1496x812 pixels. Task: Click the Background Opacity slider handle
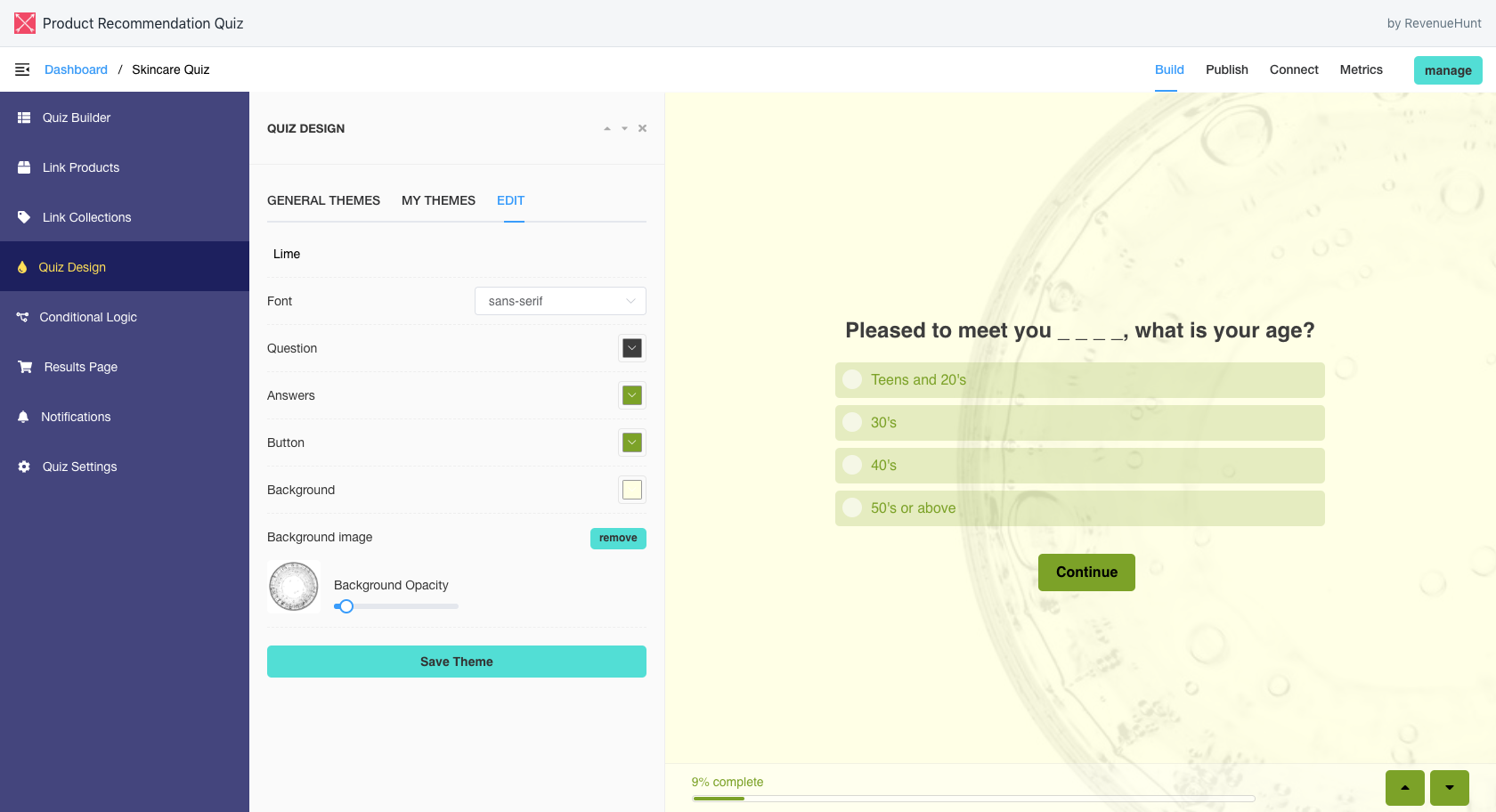click(x=346, y=606)
